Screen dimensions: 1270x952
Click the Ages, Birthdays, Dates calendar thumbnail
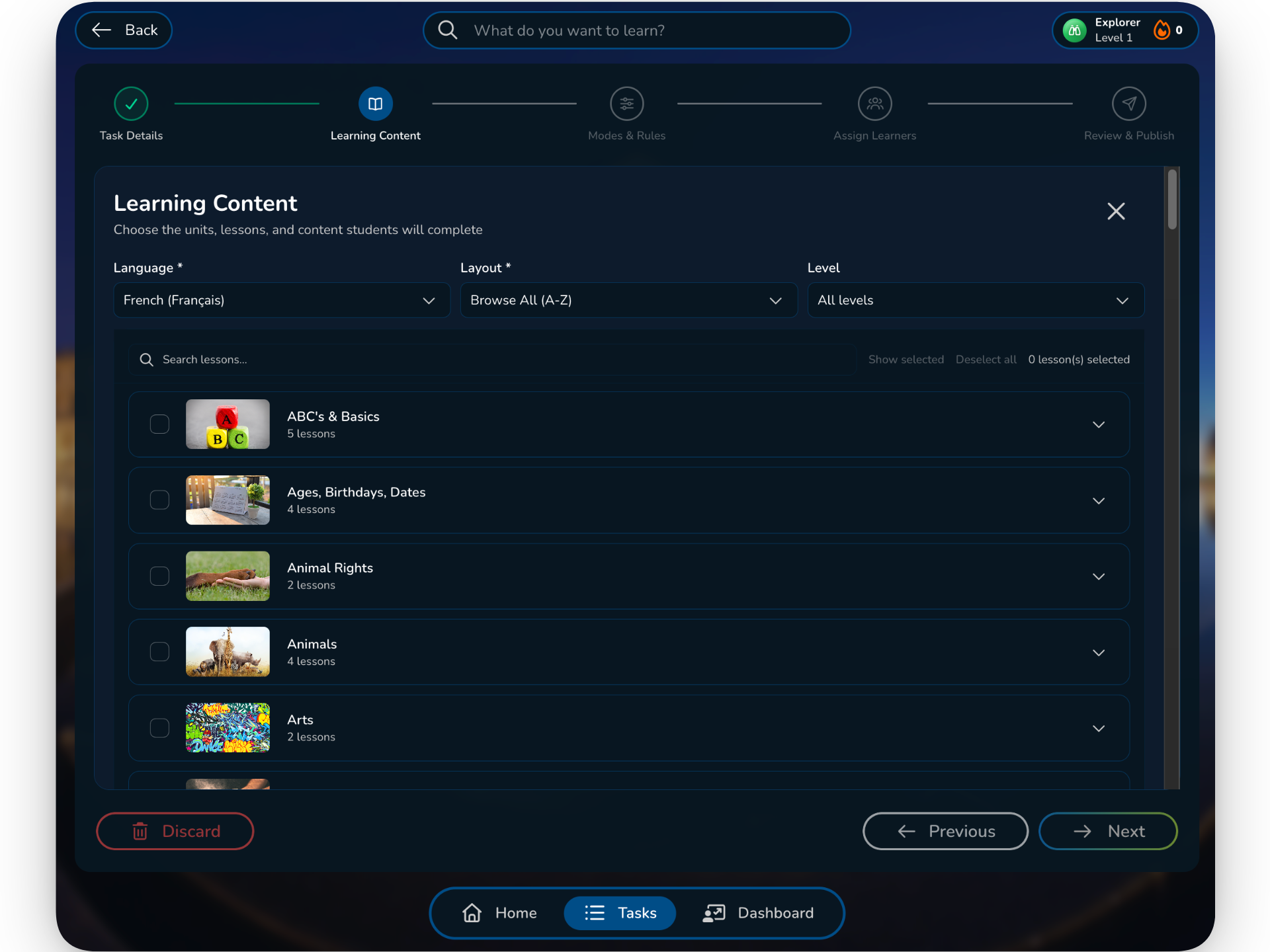(x=228, y=500)
